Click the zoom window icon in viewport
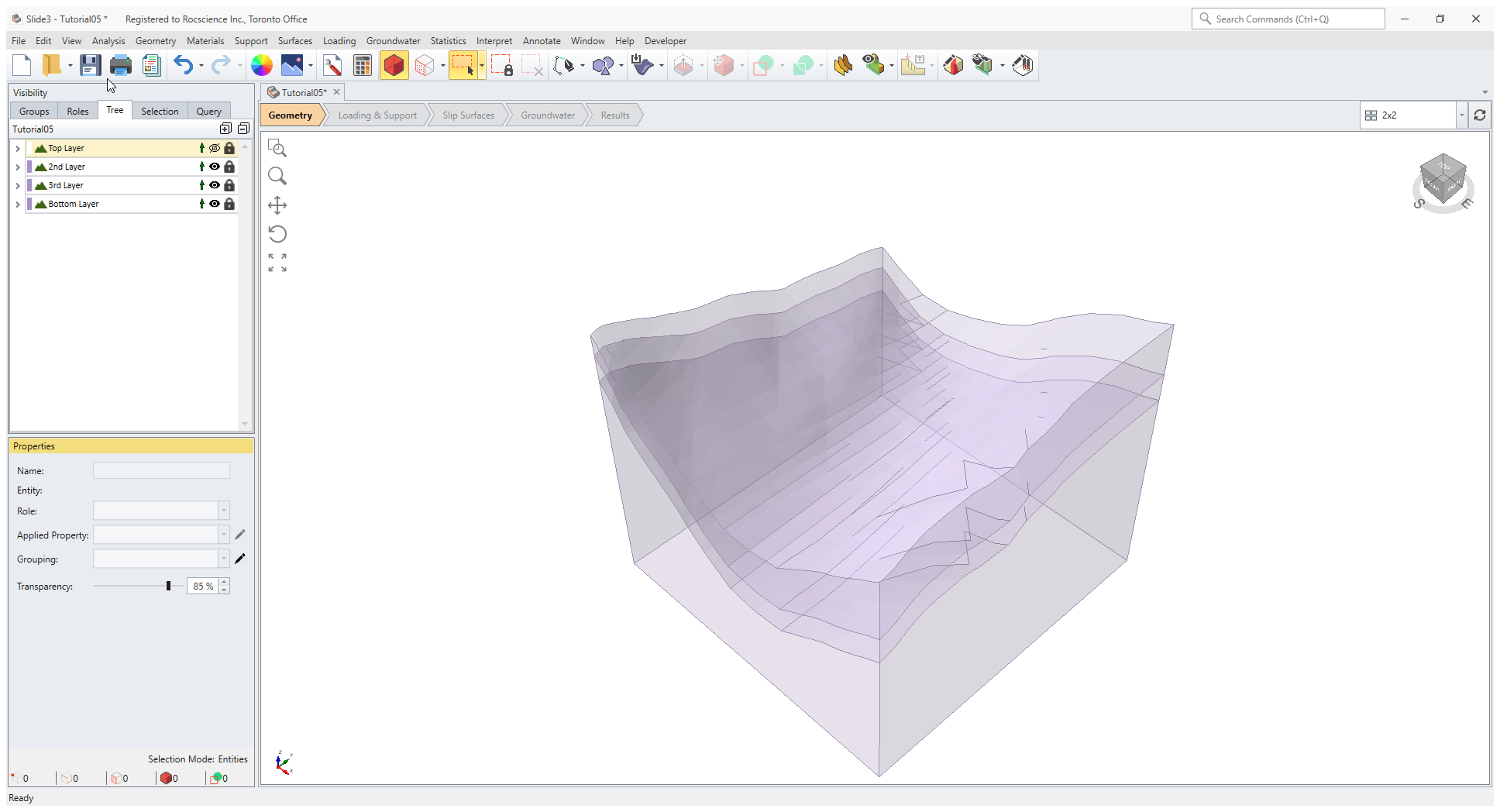 pos(277,148)
